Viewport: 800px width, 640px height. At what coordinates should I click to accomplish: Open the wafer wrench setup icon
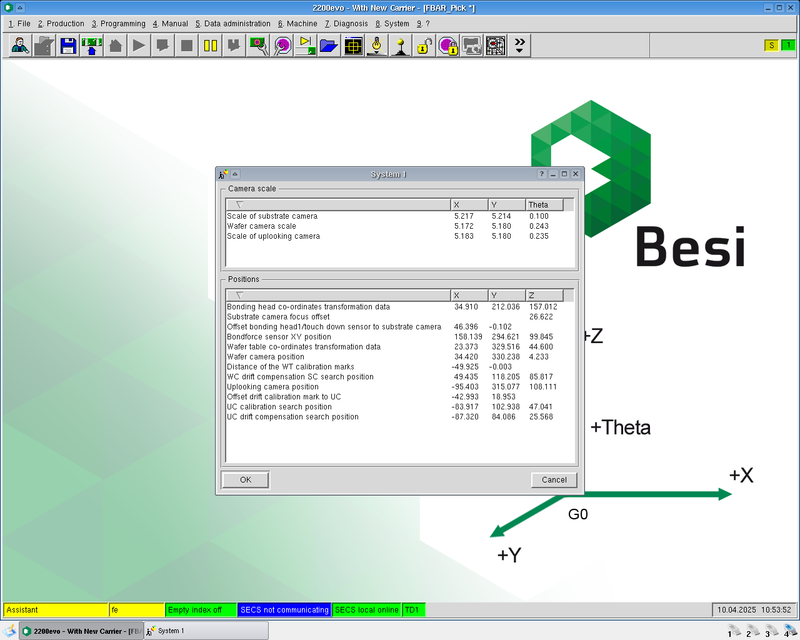(x=282, y=45)
